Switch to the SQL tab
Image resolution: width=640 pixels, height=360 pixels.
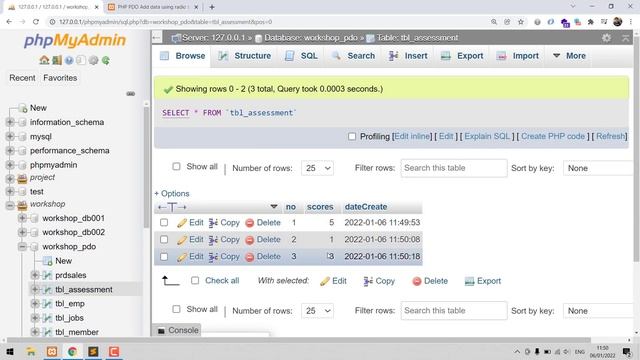(x=301, y=56)
